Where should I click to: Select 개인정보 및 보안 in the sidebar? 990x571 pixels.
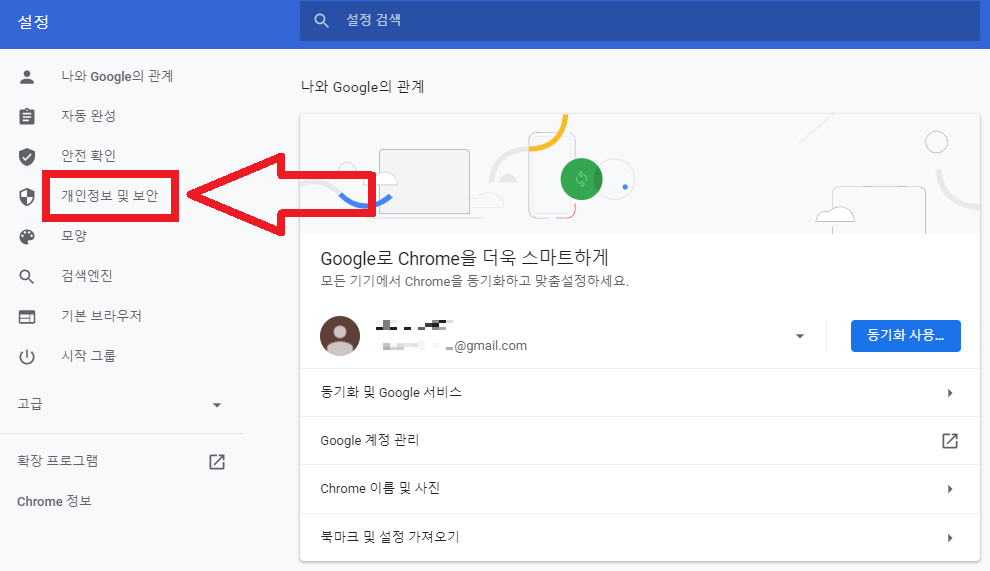coord(110,196)
